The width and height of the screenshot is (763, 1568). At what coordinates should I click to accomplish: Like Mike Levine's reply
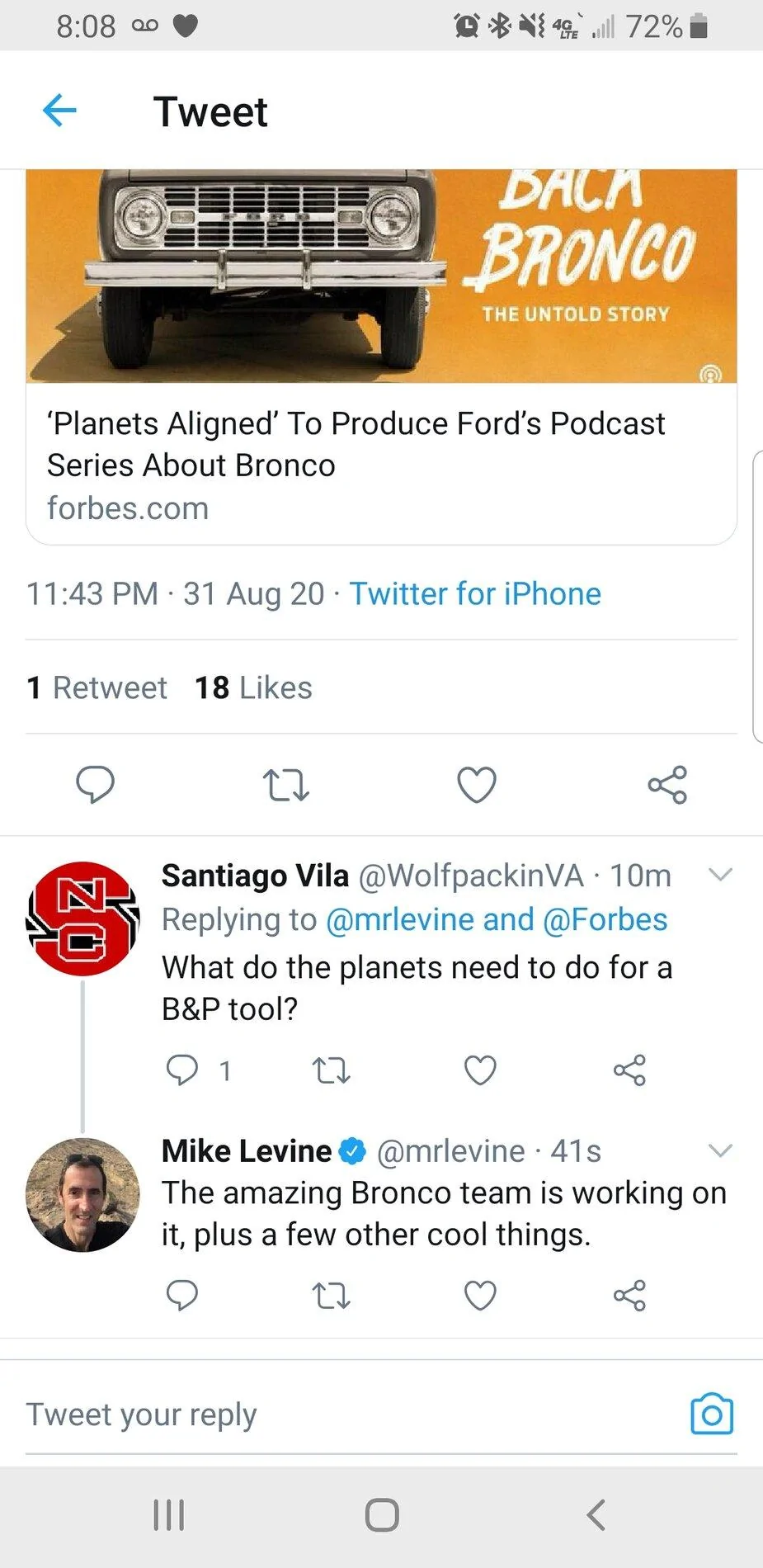pos(480,1296)
